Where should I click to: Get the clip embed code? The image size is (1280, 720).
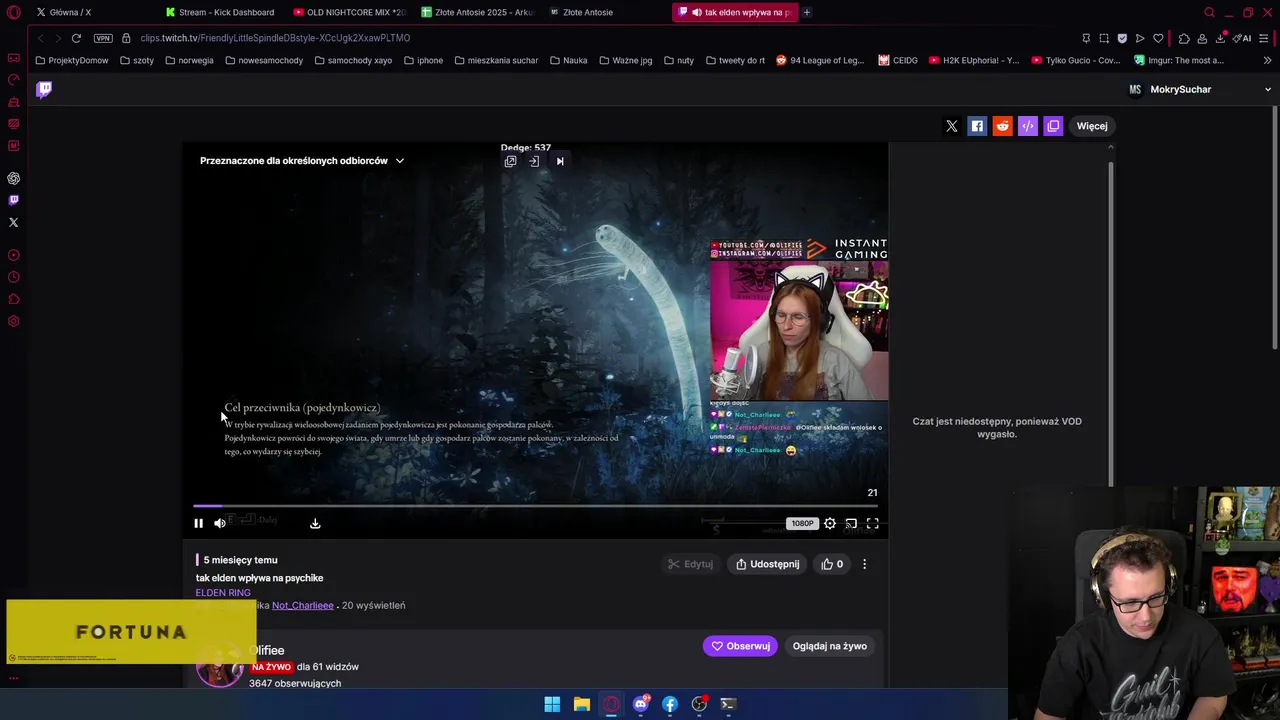[1028, 126]
